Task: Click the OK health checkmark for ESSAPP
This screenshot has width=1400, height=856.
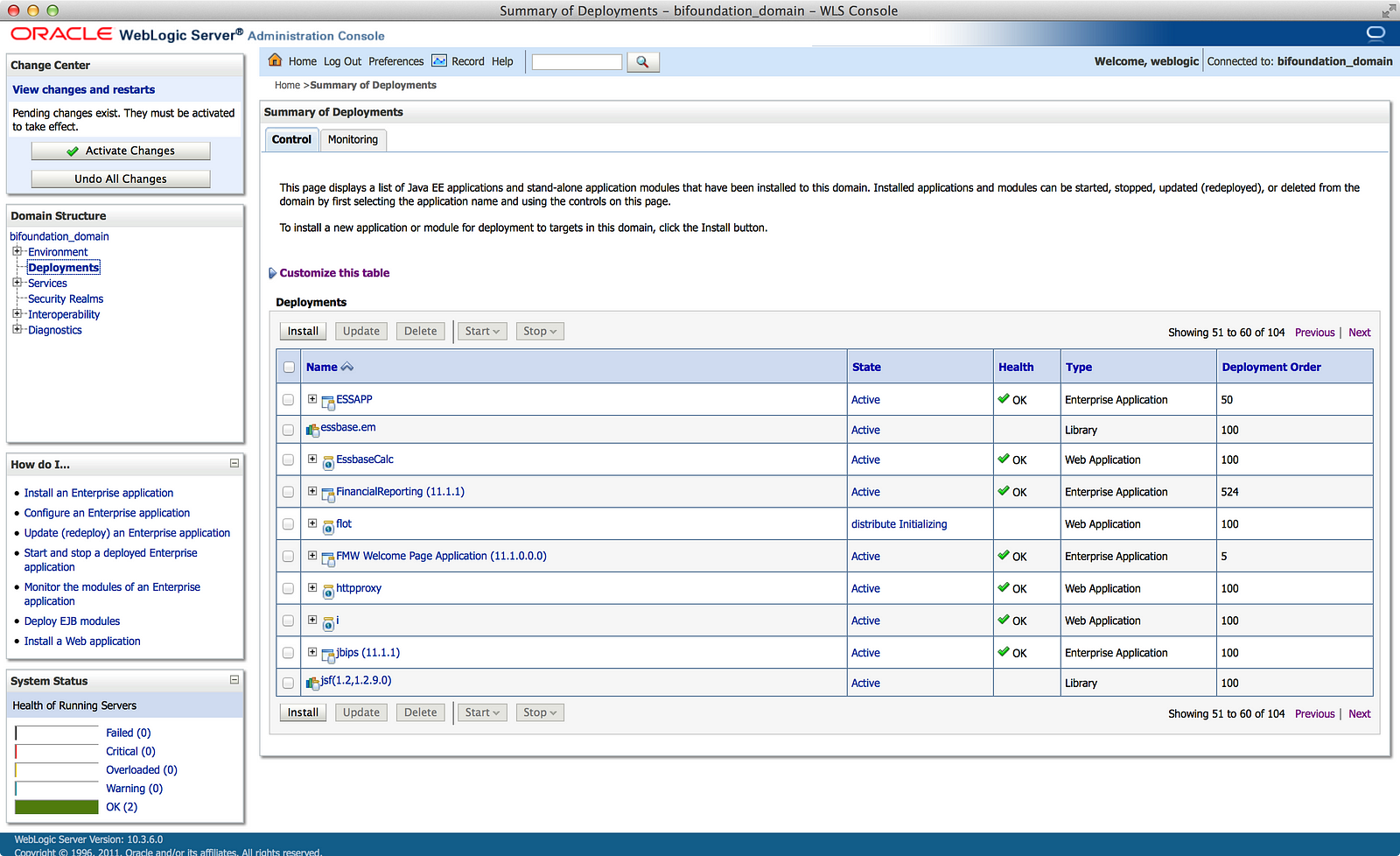Action: (1004, 398)
